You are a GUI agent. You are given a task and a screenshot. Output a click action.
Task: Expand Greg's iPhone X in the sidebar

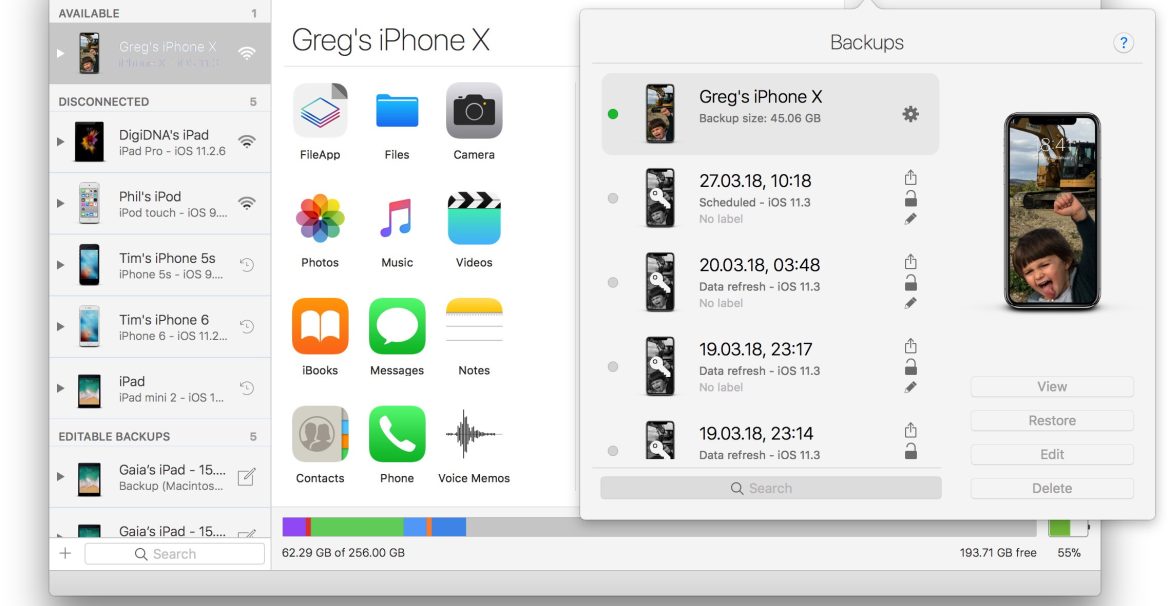click(x=60, y=53)
